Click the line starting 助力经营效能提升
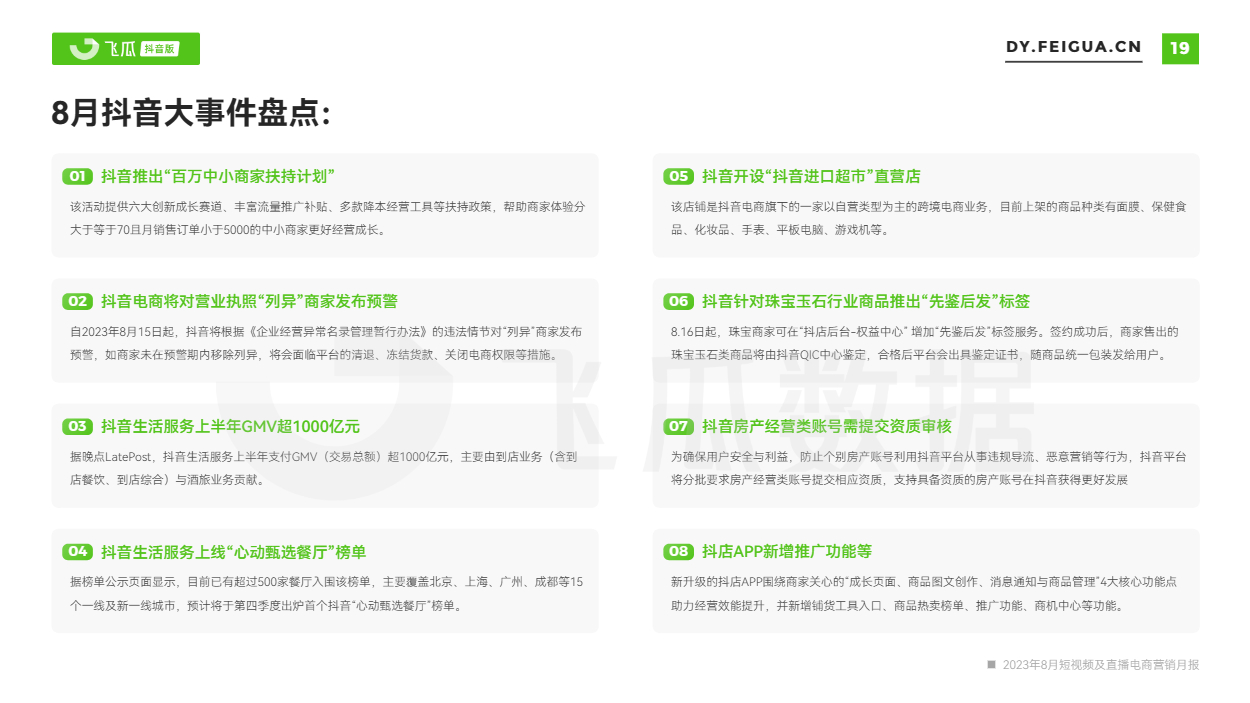The image size is (1250, 703). point(897,605)
